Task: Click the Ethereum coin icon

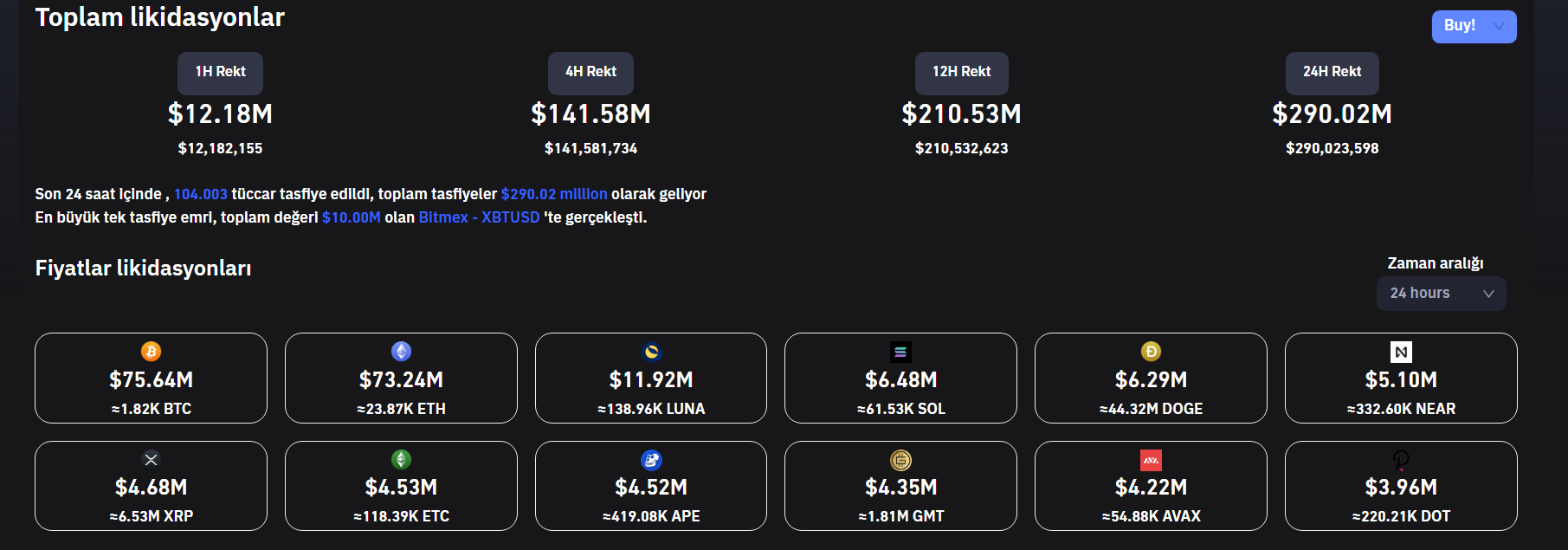Action: [401, 351]
